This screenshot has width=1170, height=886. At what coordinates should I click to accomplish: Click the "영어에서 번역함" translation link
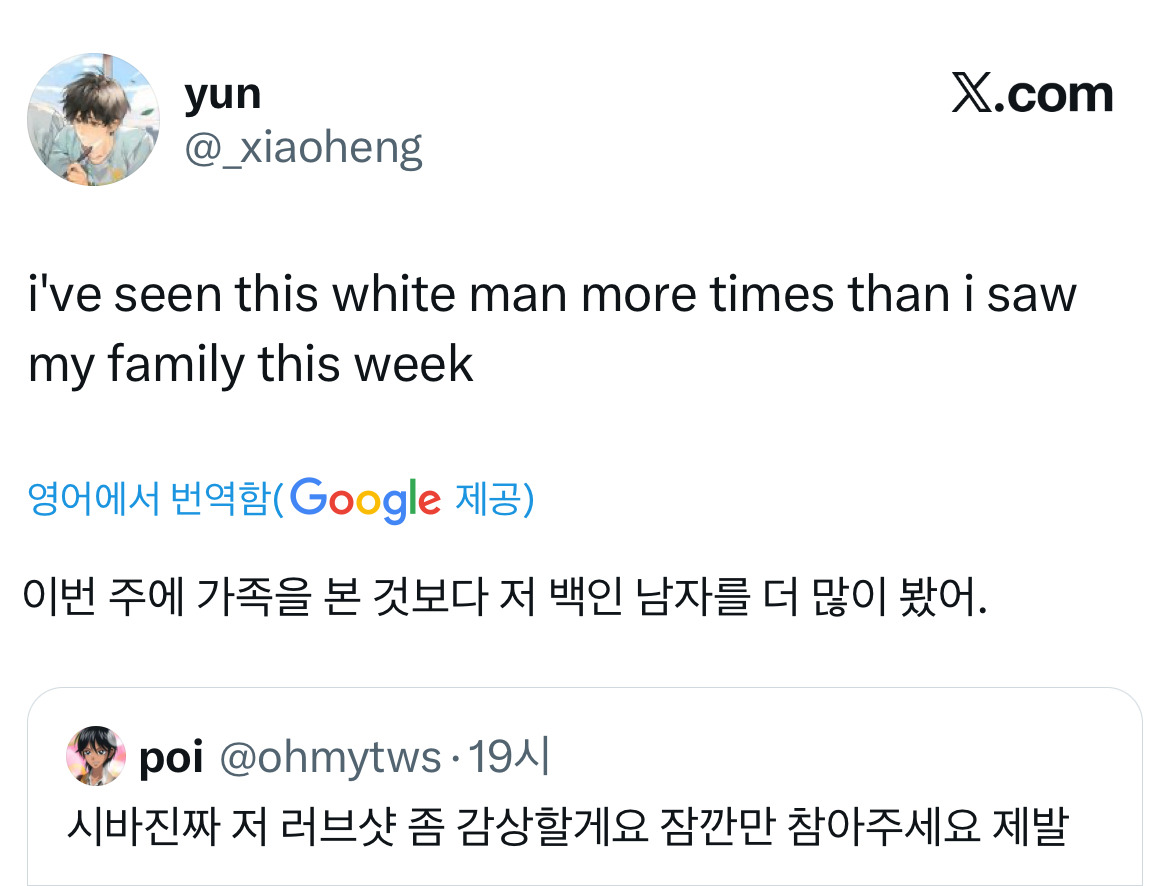149,498
